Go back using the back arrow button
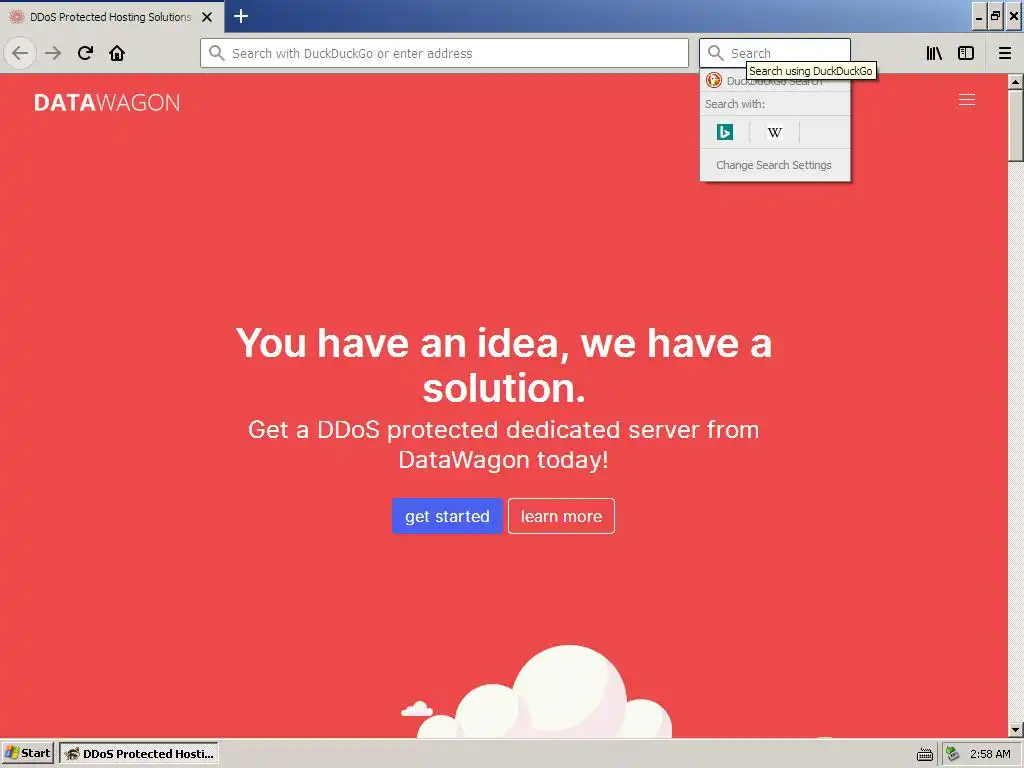 coord(20,53)
